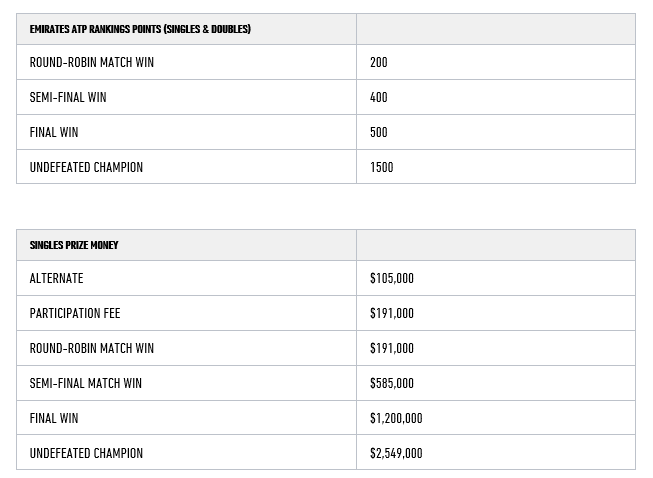Click the $105,000 prize amount
653x478 pixels.
coord(392,278)
